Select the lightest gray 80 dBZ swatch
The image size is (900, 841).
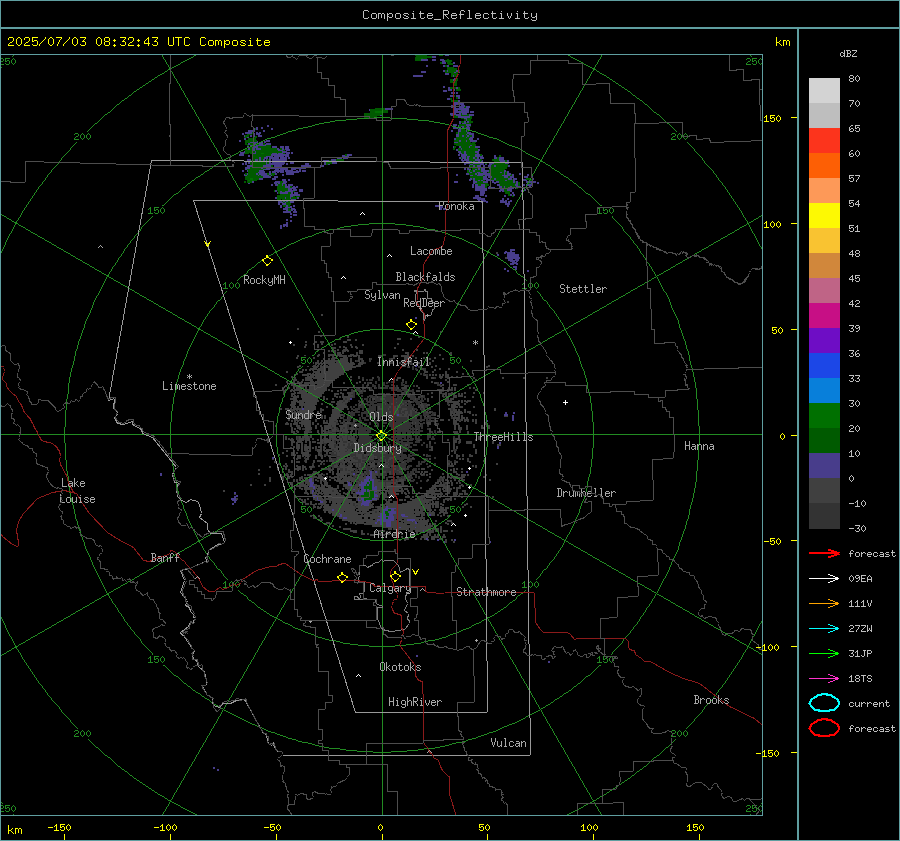tap(824, 91)
